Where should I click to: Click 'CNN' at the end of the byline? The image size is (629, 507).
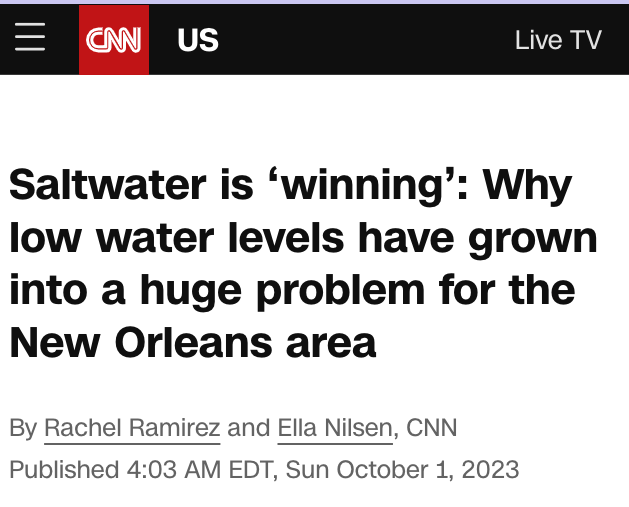(x=431, y=428)
